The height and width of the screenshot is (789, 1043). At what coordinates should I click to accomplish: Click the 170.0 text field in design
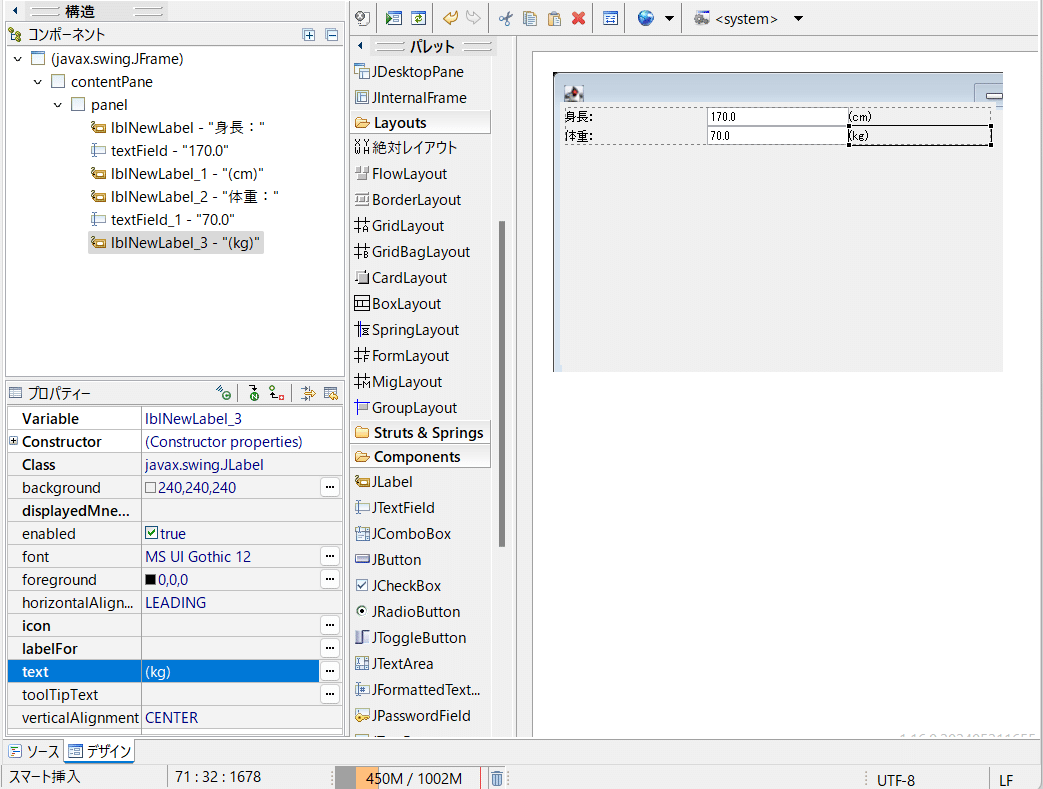(x=778, y=116)
